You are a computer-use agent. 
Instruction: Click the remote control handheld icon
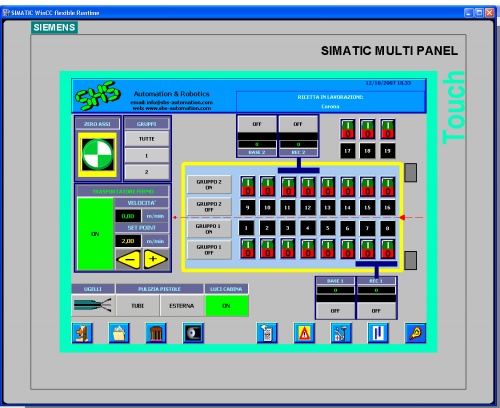point(267,333)
